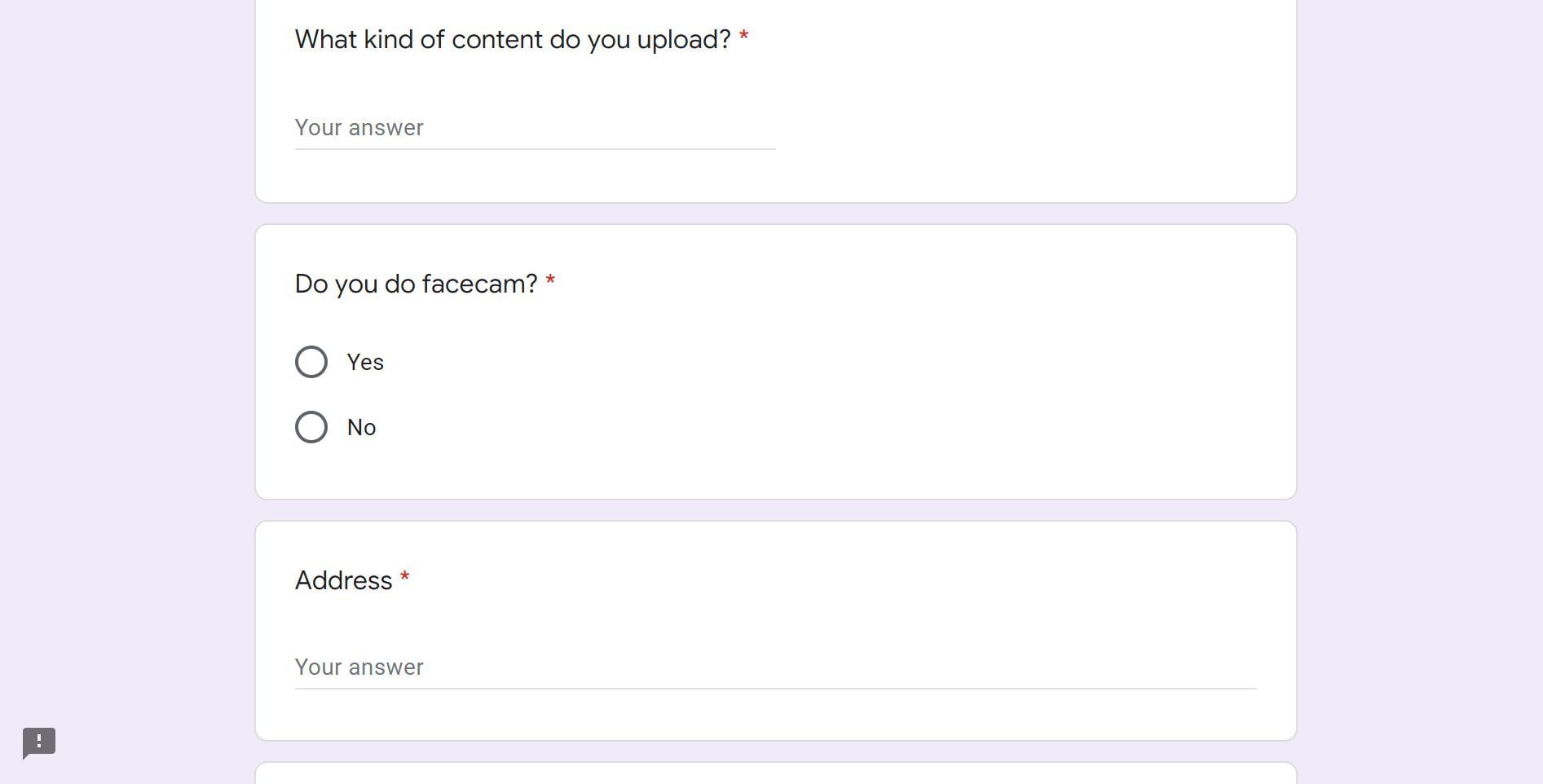The width and height of the screenshot is (1543, 784).
Task: Click the partially visible card at the bottom
Action: click(x=775, y=774)
